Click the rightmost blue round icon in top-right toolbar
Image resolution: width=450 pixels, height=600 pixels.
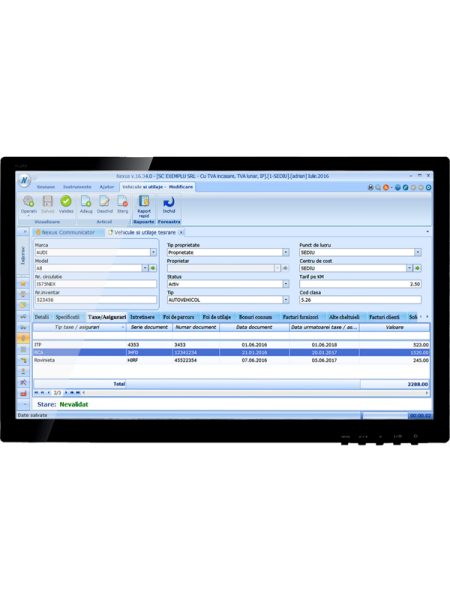pos(429,188)
